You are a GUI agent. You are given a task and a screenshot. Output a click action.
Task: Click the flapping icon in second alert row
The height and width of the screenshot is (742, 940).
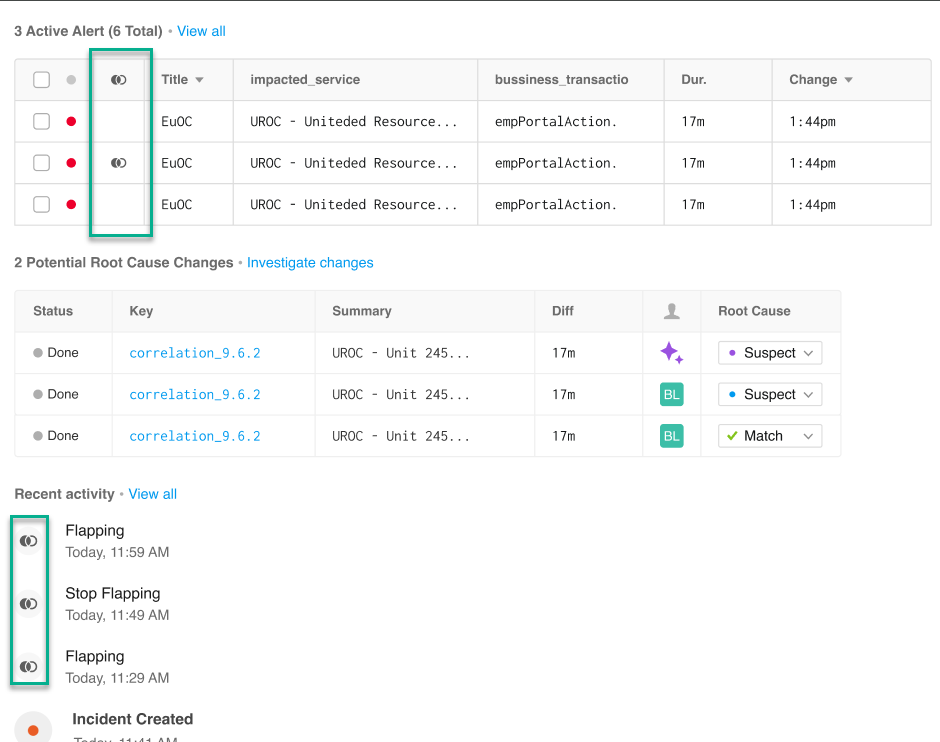tap(119, 163)
